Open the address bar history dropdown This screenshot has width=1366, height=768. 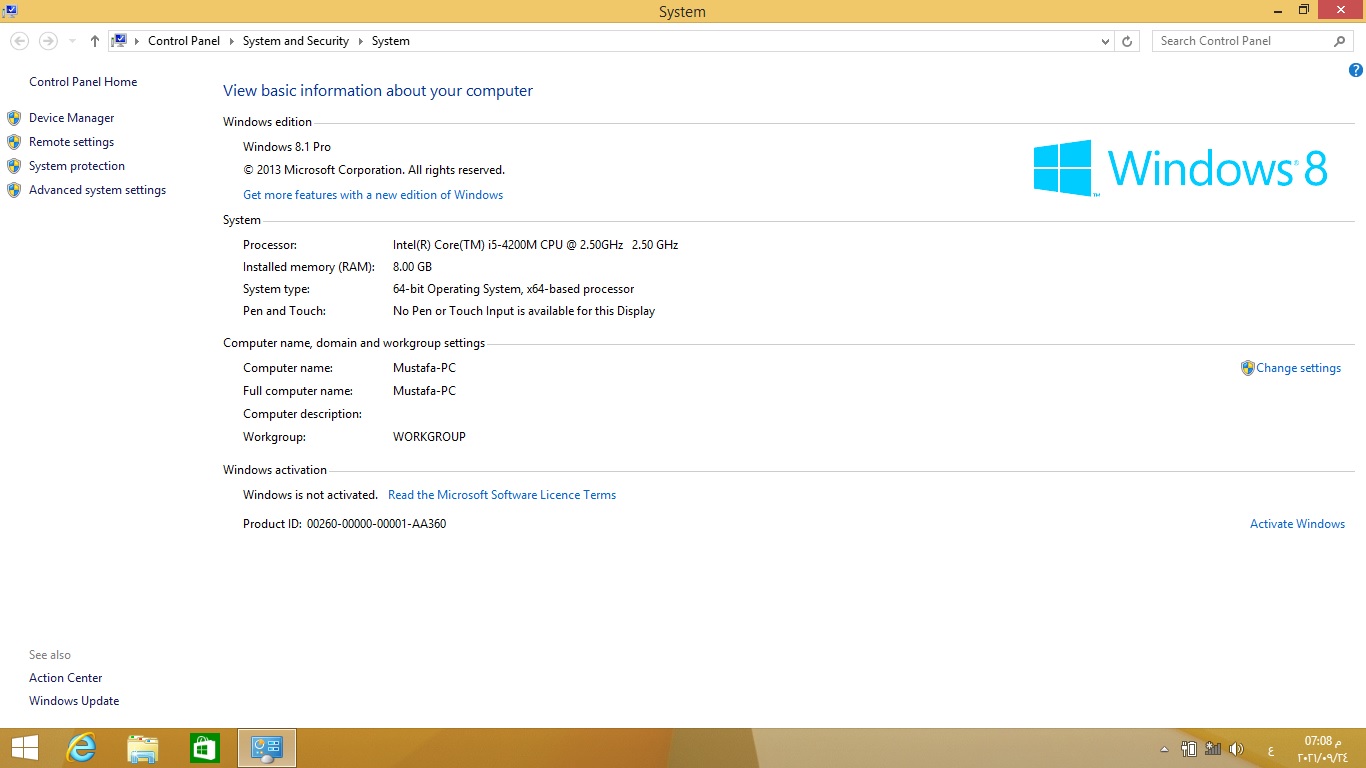(x=1105, y=41)
